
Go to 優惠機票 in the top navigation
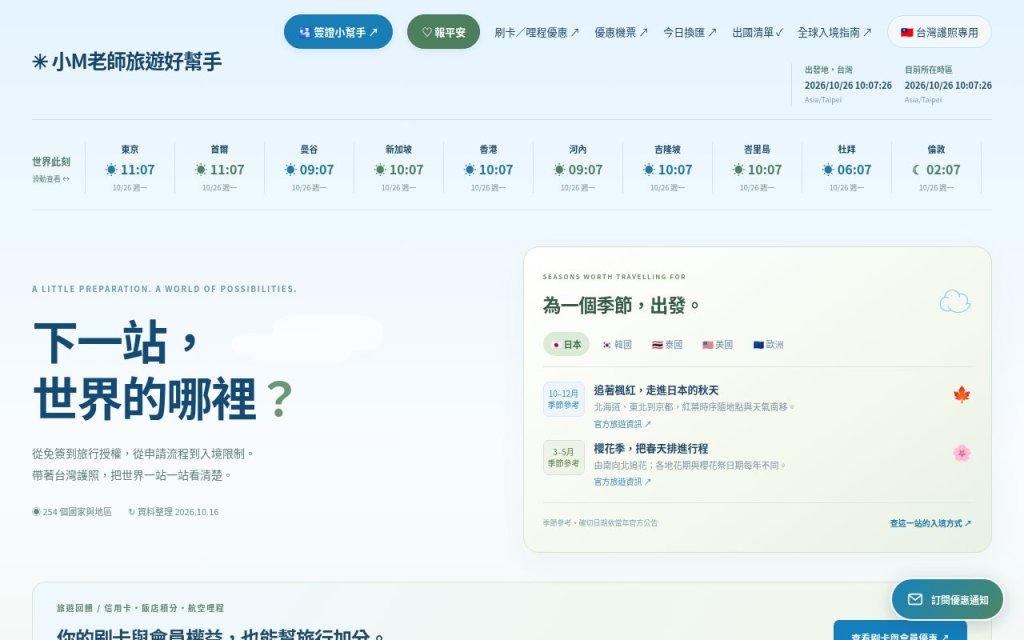(x=621, y=33)
